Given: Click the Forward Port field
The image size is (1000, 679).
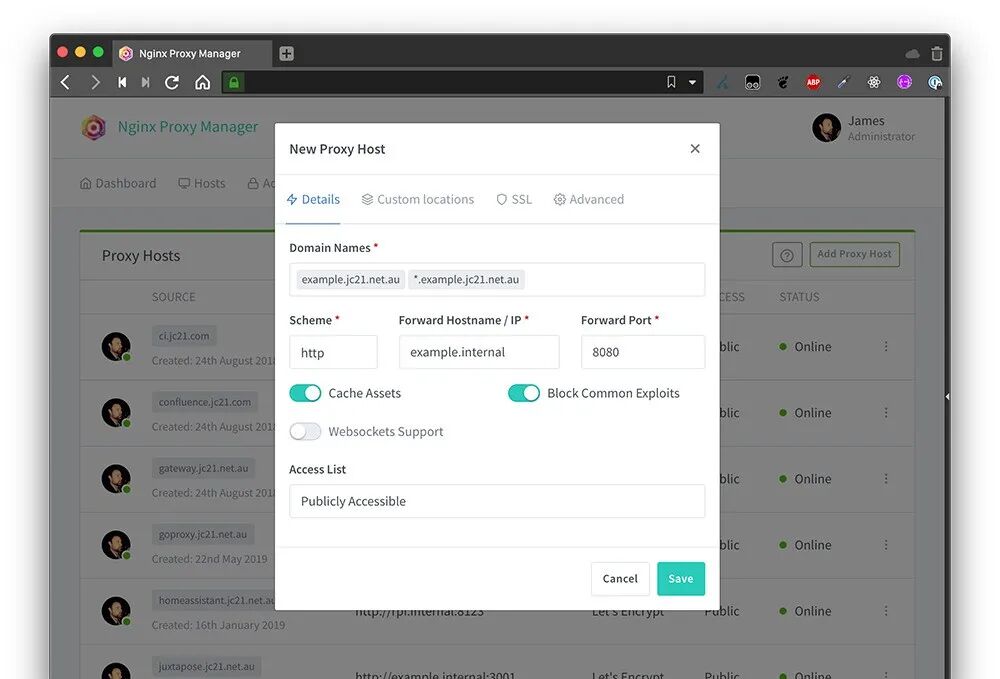Looking at the screenshot, I should (643, 352).
